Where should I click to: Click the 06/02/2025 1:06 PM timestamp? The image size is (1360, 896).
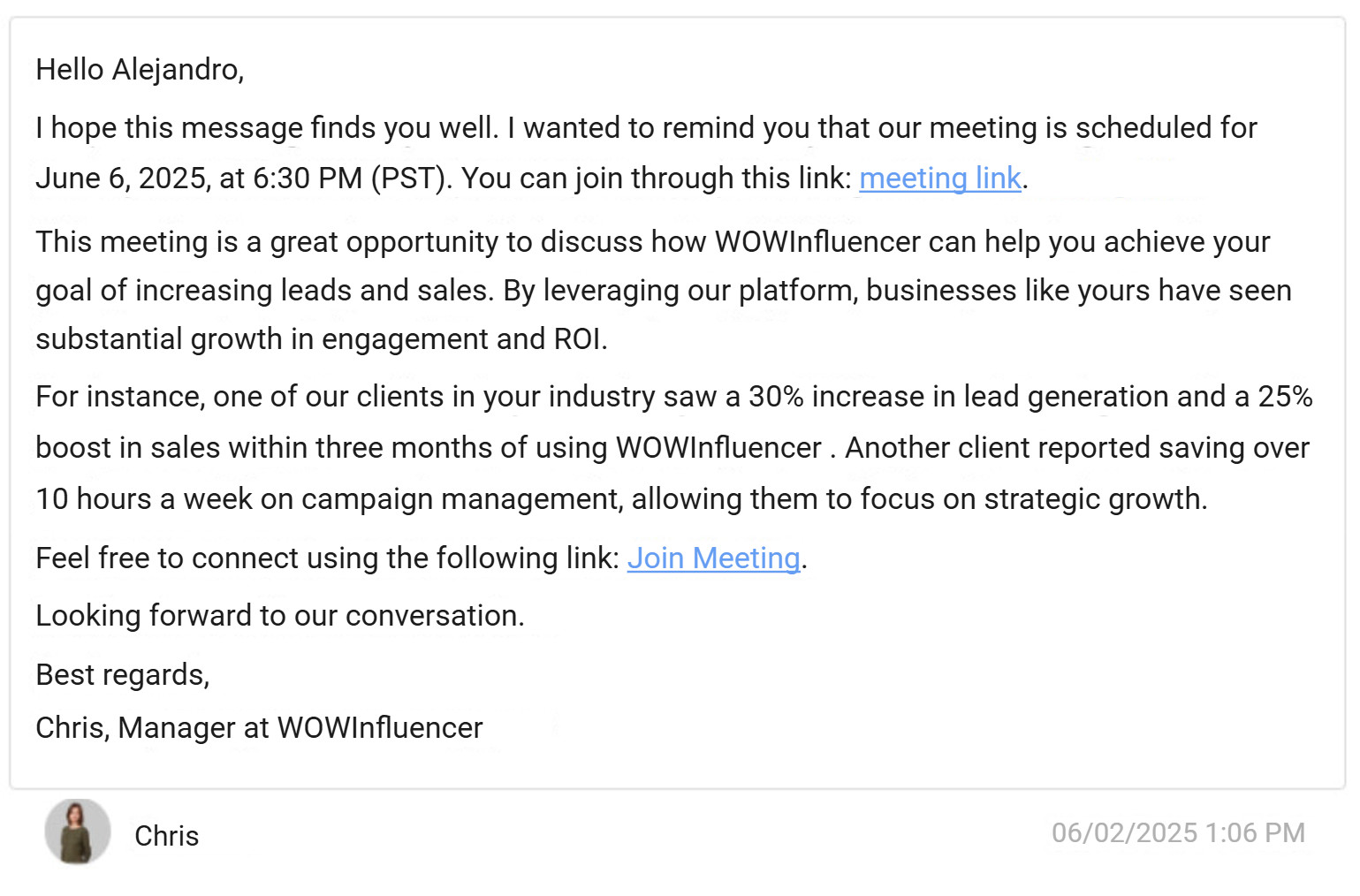[x=1177, y=833]
